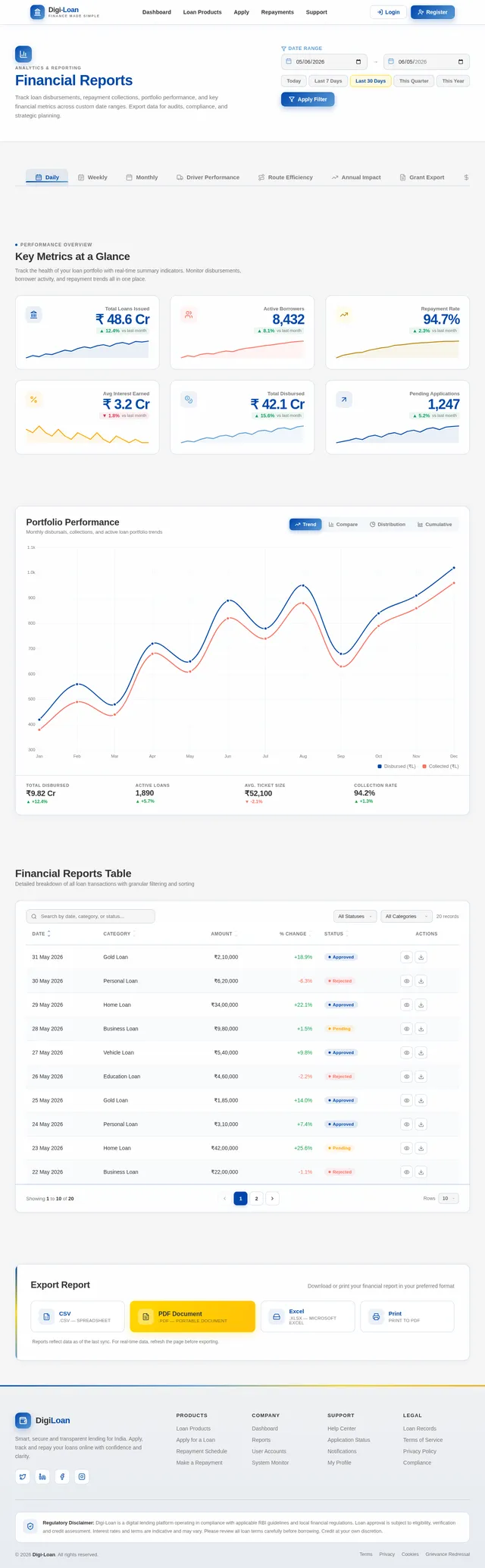Click the Apply Filter button
Image resolution: width=485 pixels, height=1568 pixels.
click(x=308, y=99)
